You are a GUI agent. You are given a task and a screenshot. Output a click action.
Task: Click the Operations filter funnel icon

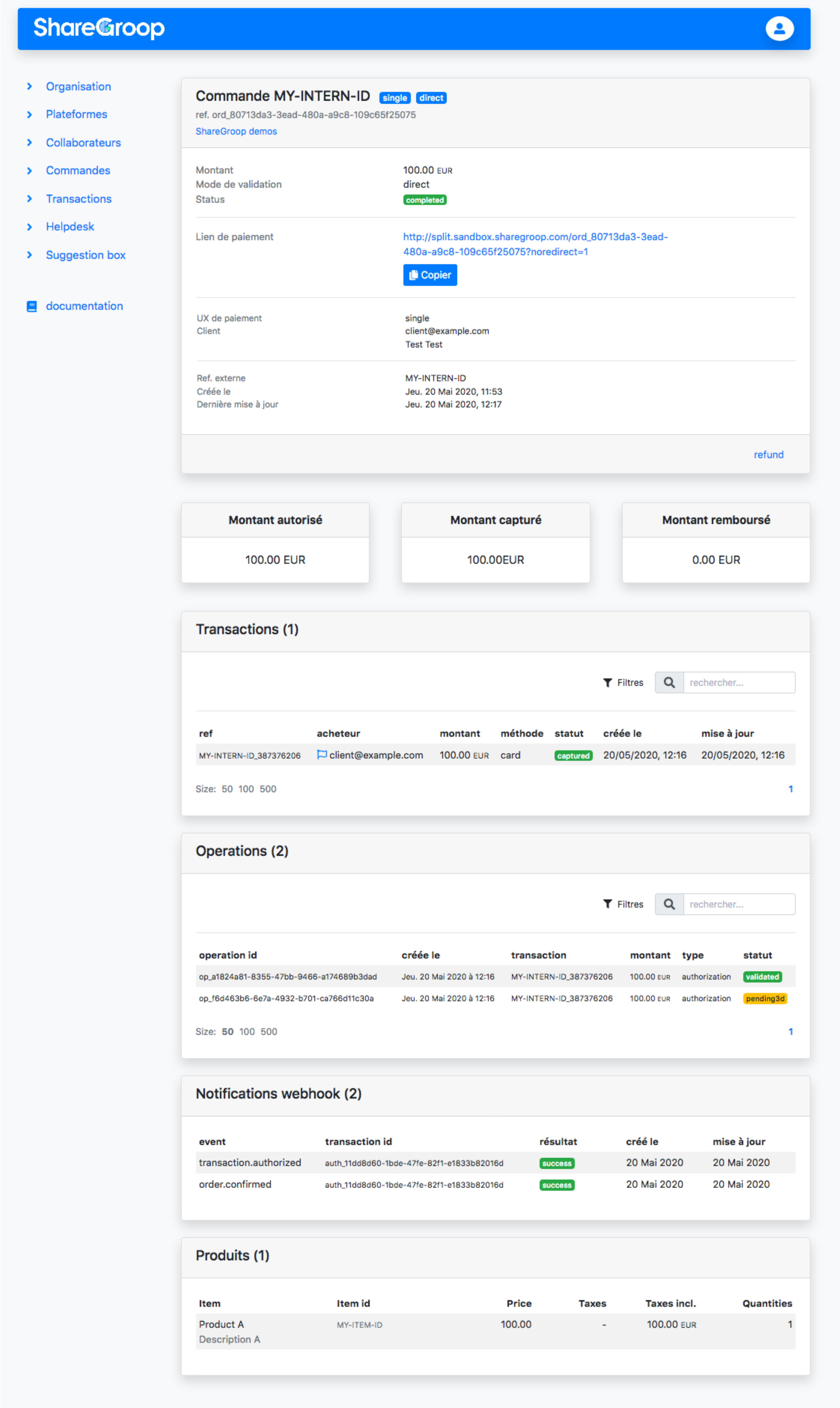point(607,904)
